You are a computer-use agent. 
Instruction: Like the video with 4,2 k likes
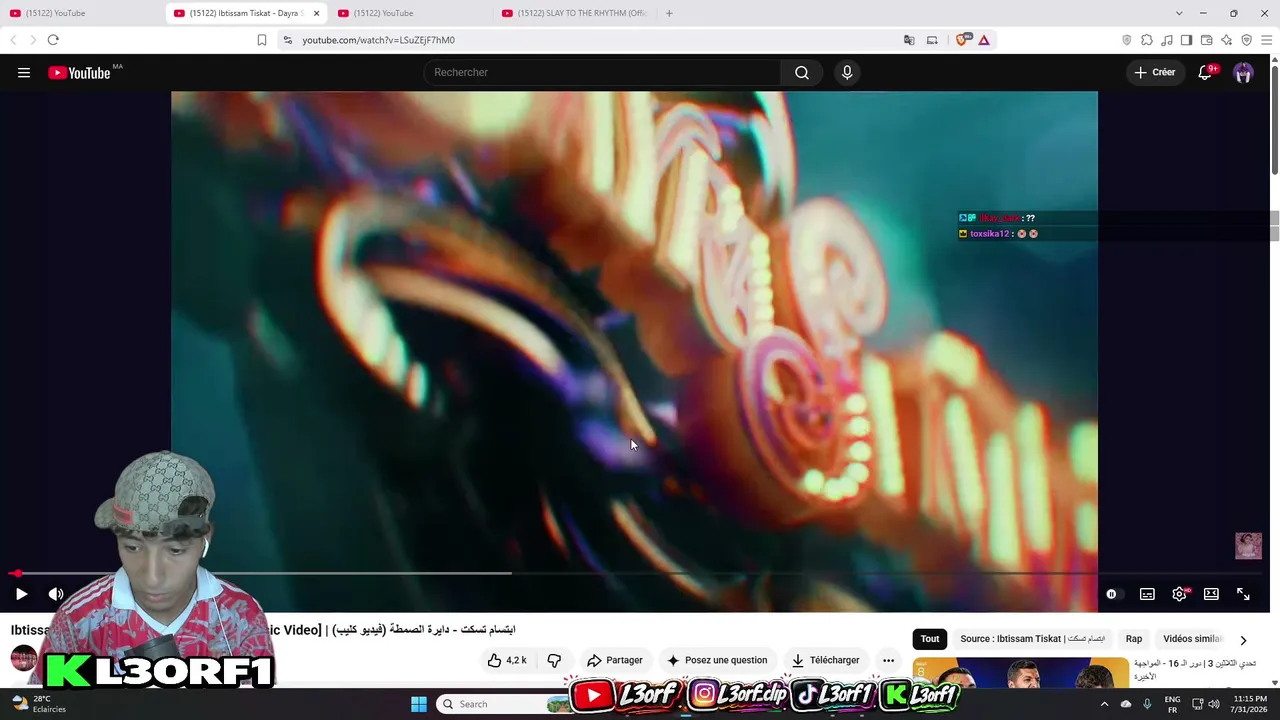click(507, 660)
